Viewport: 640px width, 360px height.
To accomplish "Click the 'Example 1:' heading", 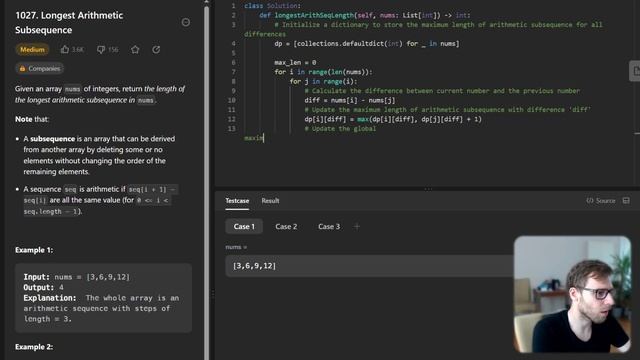I will tap(34, 250).
